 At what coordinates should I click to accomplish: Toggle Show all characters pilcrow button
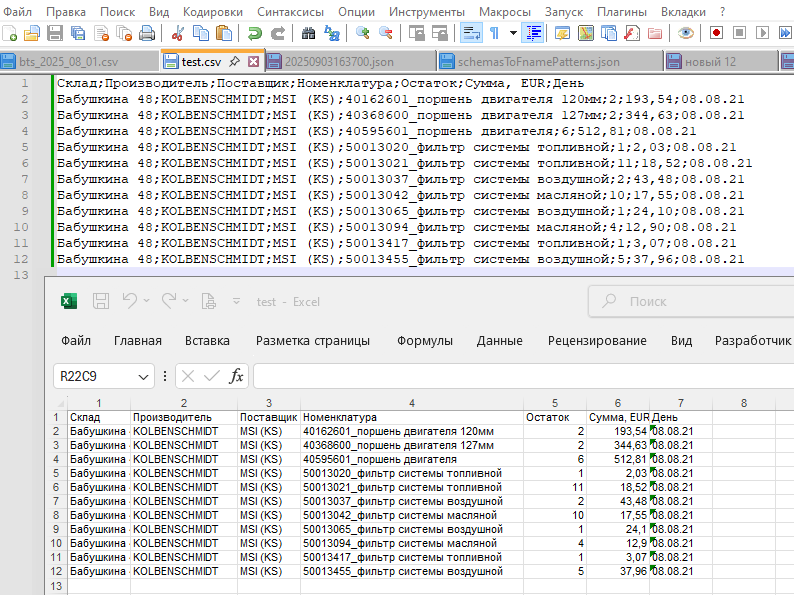point(495,33)
